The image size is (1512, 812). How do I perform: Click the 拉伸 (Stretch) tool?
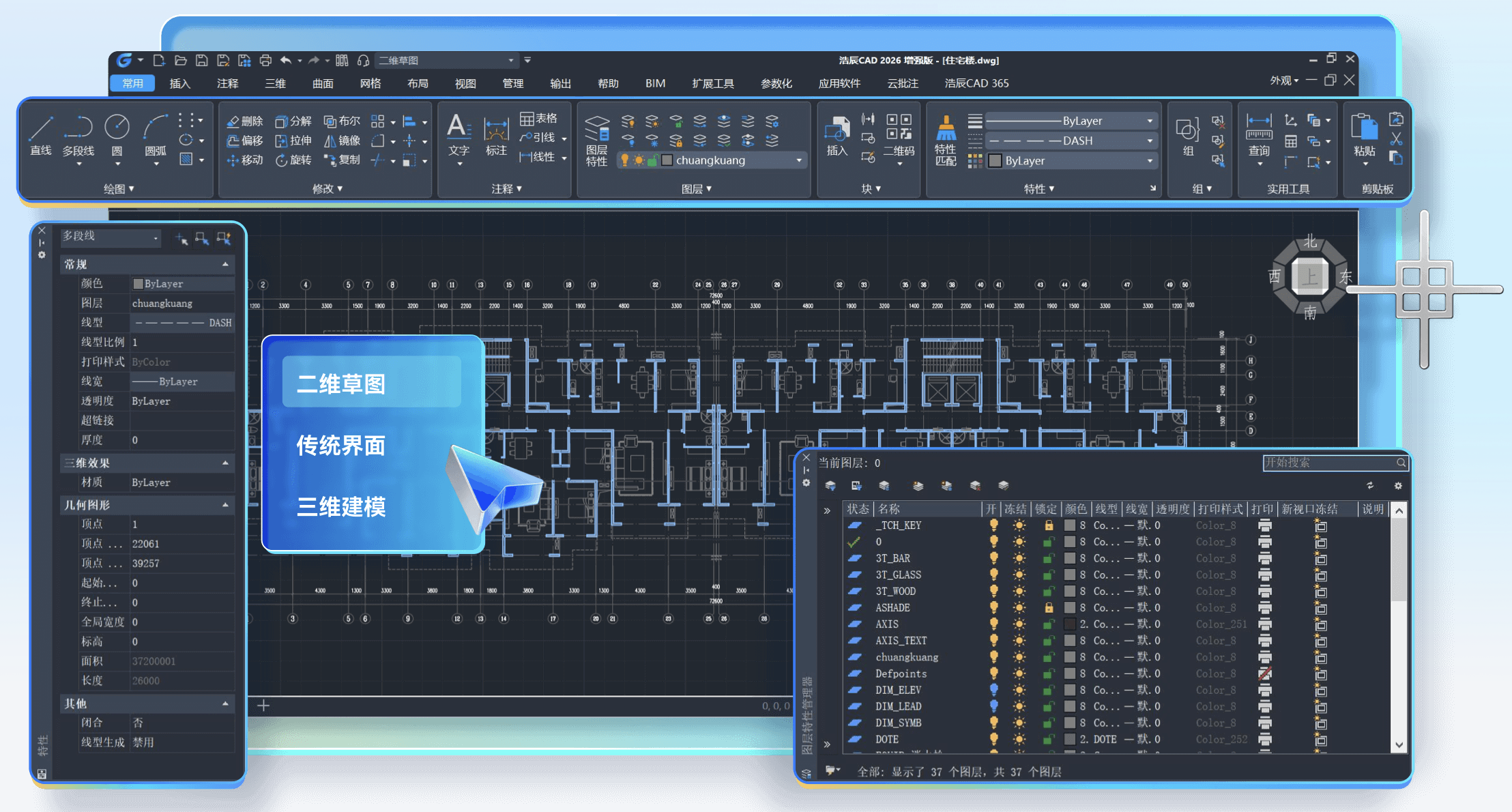(x=293, y=141)
